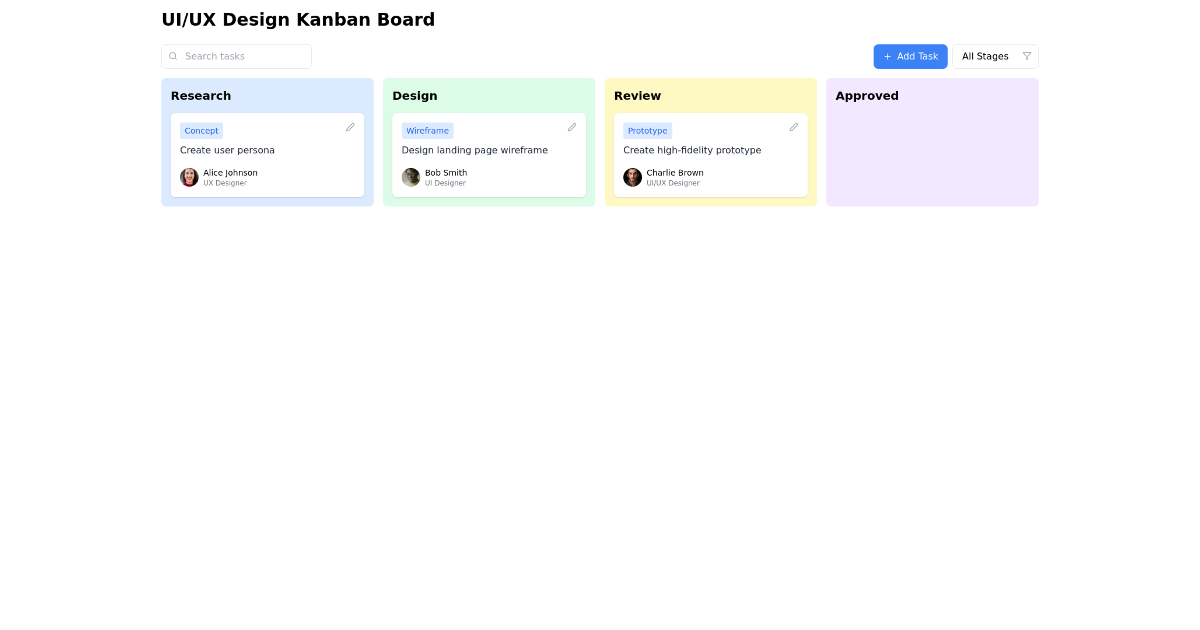The width and height of the screenshot is (1200, 630).
Task: Open the All Stages dropdown
Action: click(x=985, y=56)
